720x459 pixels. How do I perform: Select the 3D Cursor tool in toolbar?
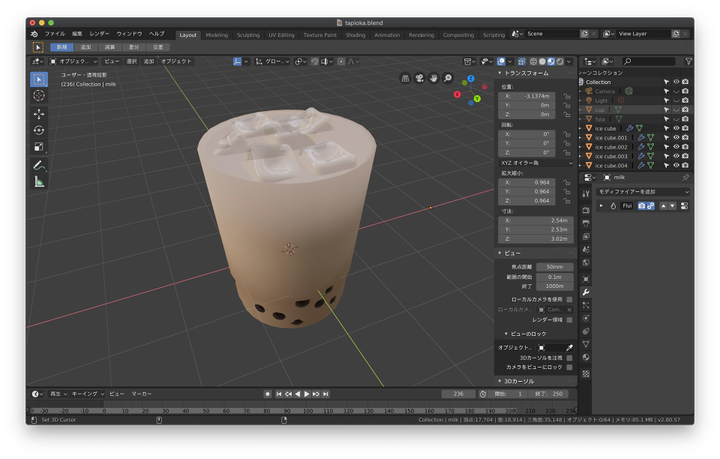pos(39,96)
